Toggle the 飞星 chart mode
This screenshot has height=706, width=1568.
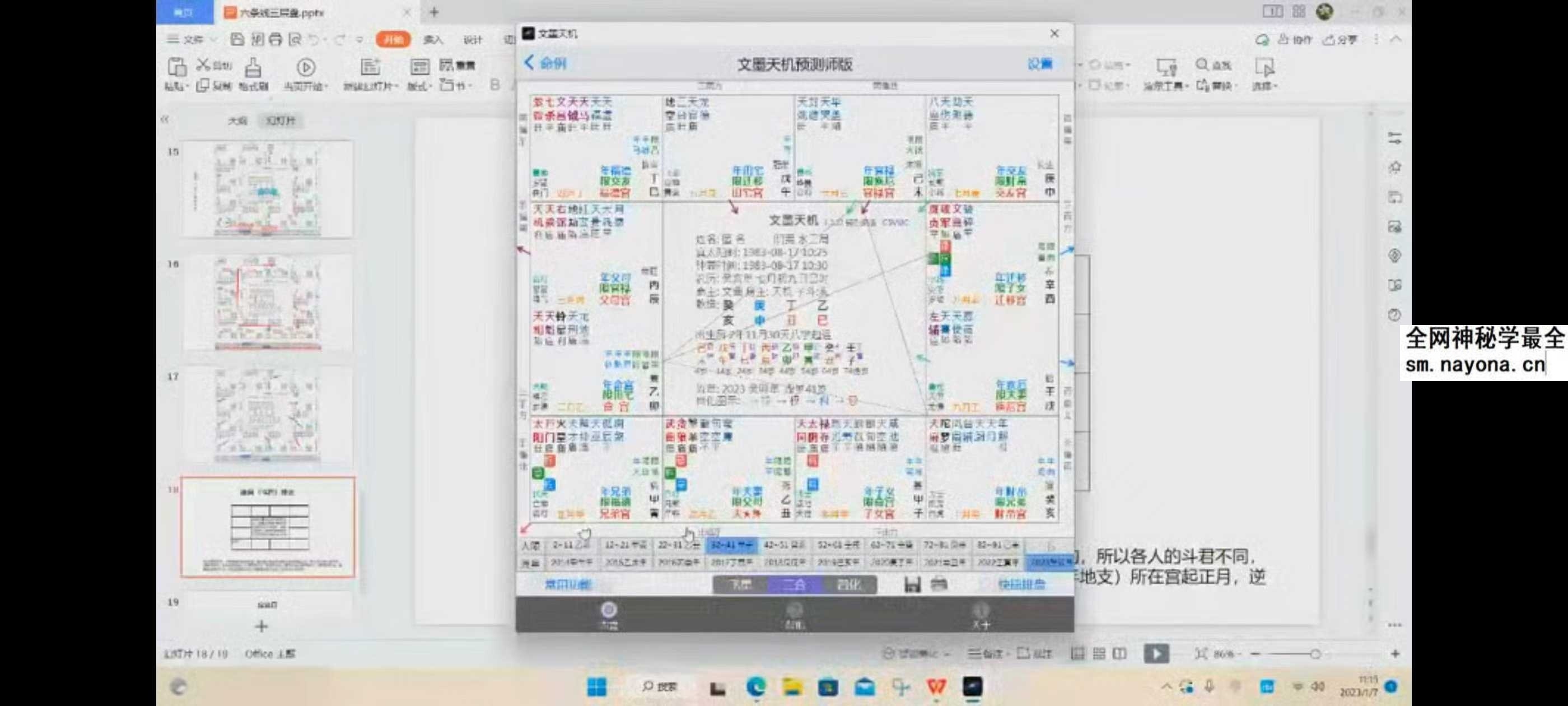[x=740, y=585]
